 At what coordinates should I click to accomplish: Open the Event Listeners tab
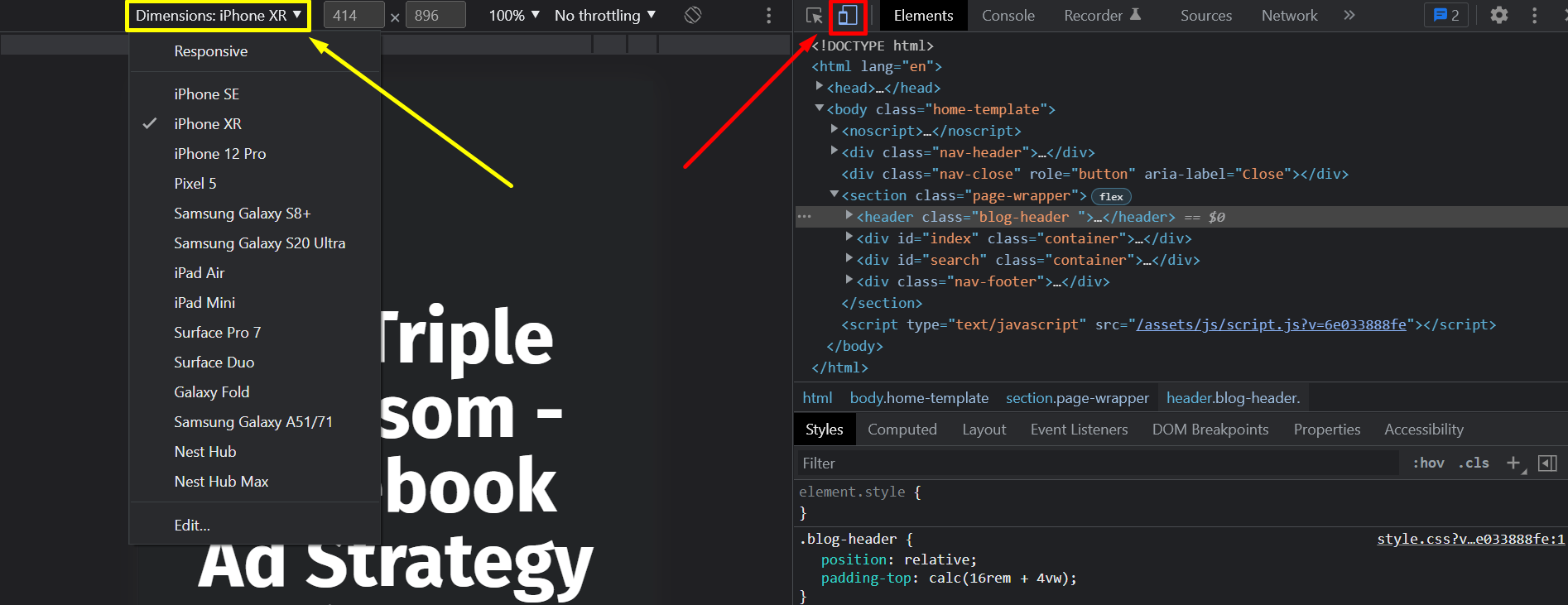[x=1079, y=430]
